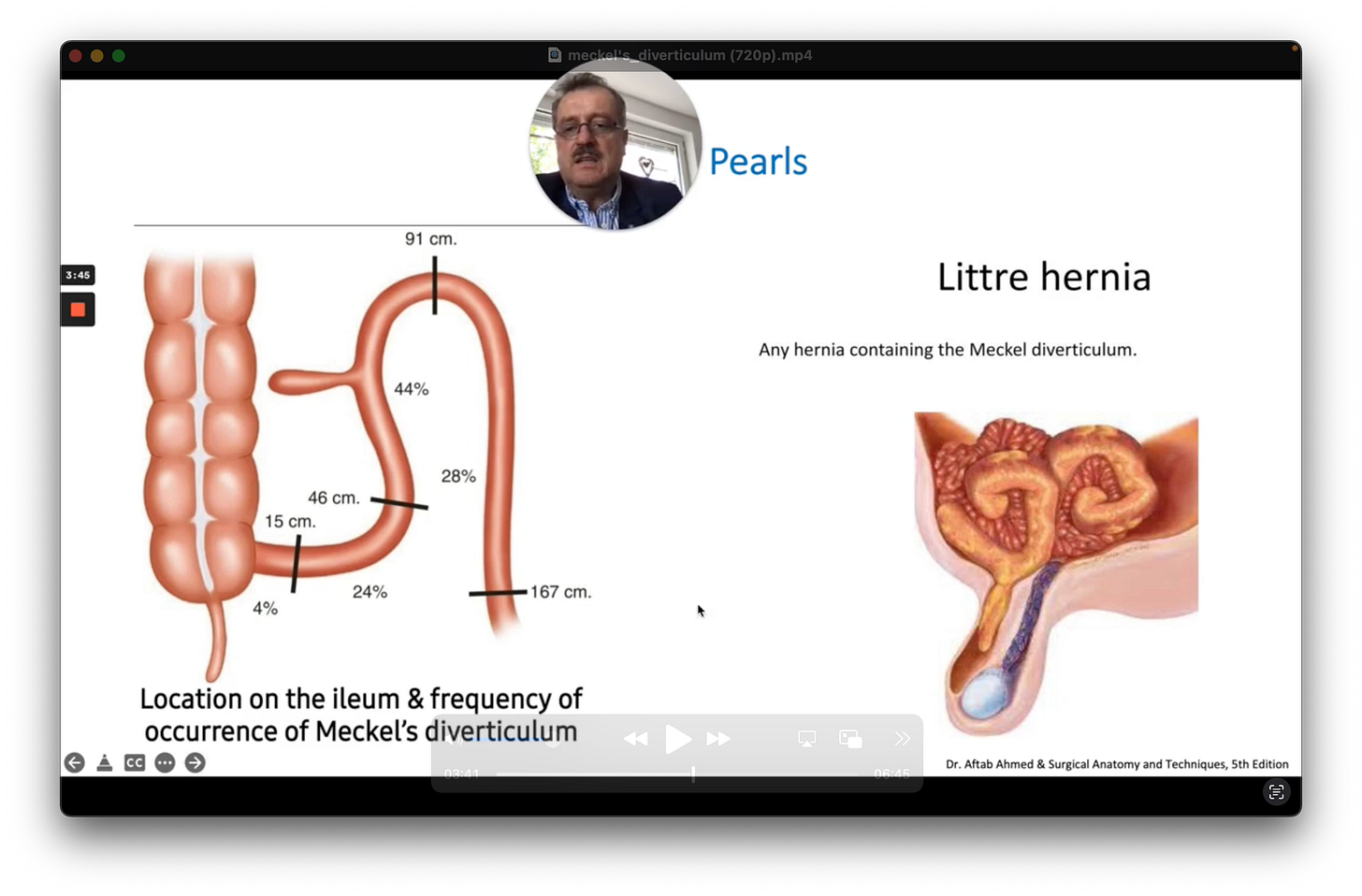Image resolution: width=1362 pixels, height=896 pixels.
Task: Advance to next slide with right arrow
Action: coord(195,763)
